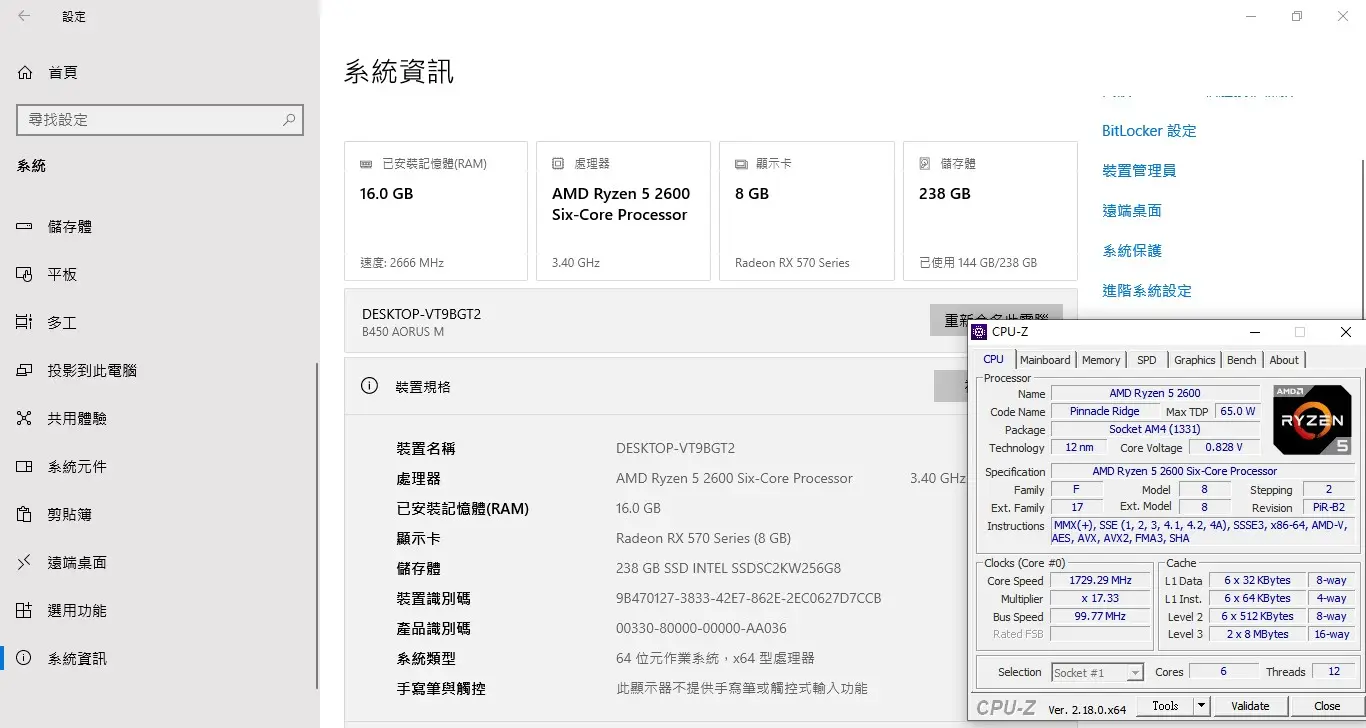Image resolution: width=1366 pixels, height=728 pixels.
Task: Open the 首頁 home icon
Action: coord(25,73)
